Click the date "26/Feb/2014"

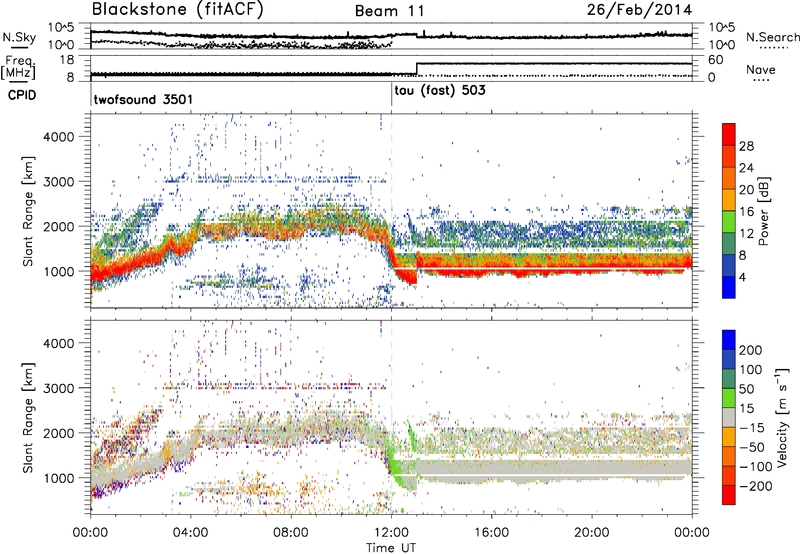pos(639,10)
